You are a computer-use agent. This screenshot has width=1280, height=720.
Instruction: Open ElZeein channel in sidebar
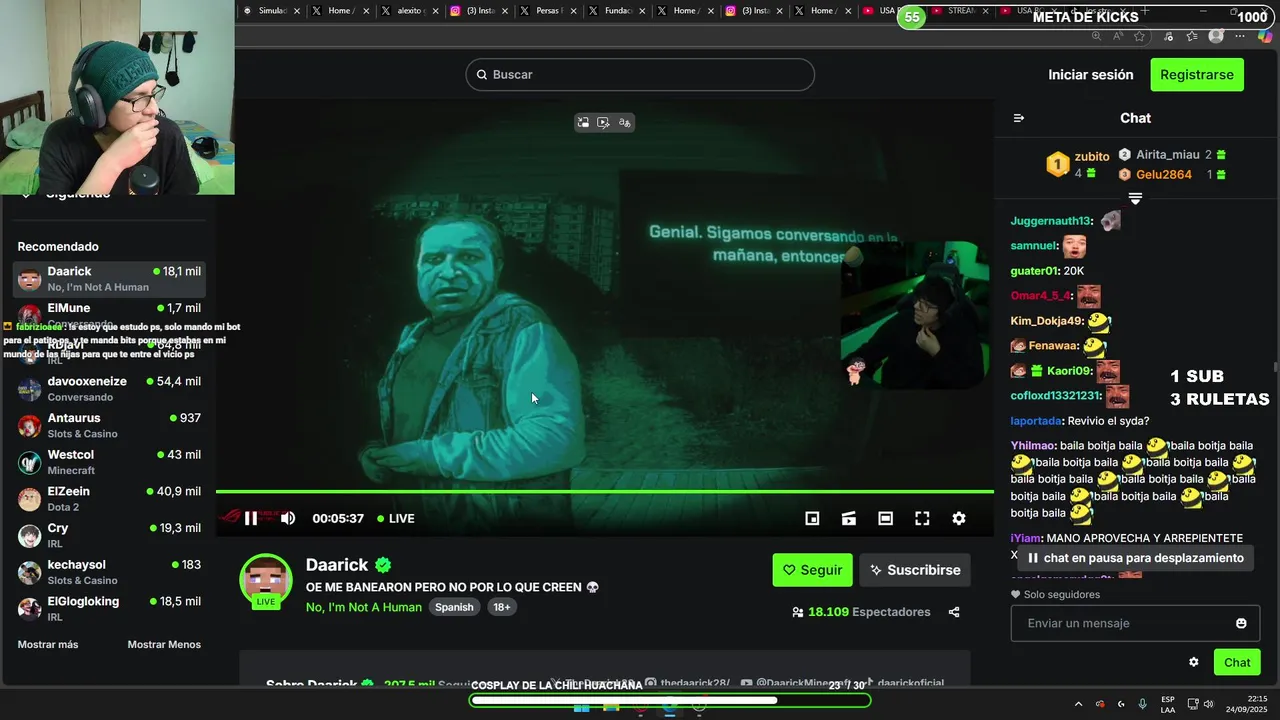point(109,499)
